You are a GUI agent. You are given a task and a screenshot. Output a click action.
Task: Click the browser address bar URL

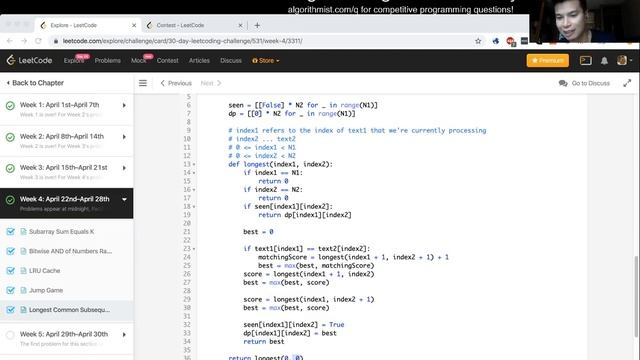pos(182,41)
